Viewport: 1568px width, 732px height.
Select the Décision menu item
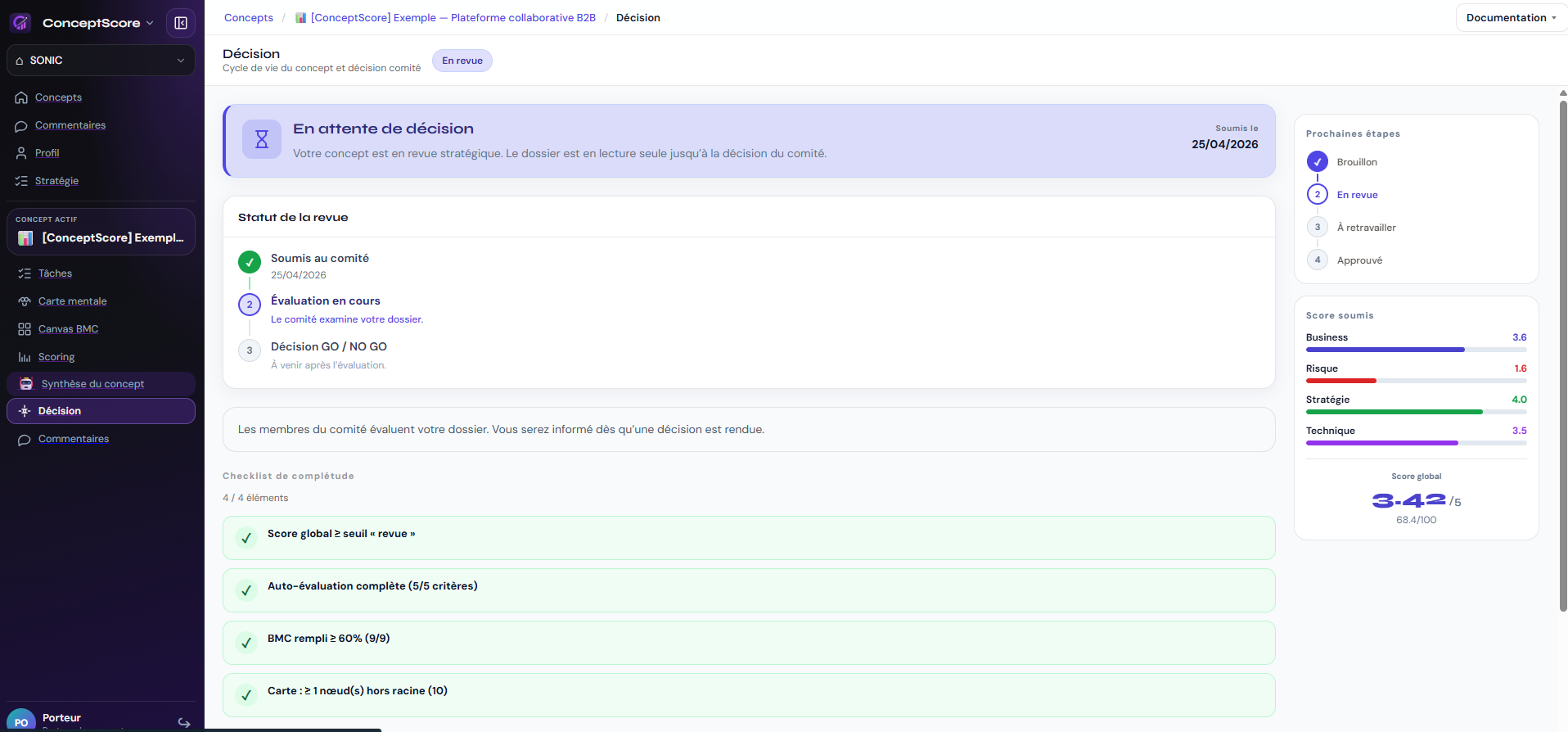coord(101,411)
